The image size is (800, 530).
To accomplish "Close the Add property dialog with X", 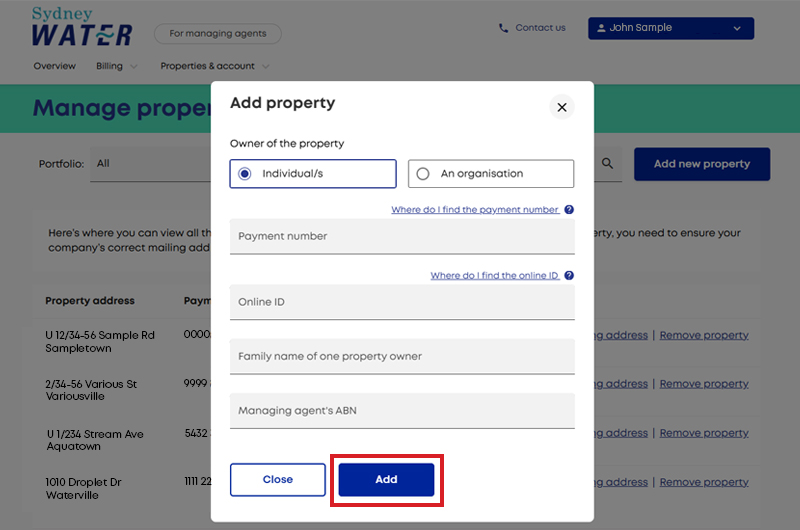I will coord(562,107).
